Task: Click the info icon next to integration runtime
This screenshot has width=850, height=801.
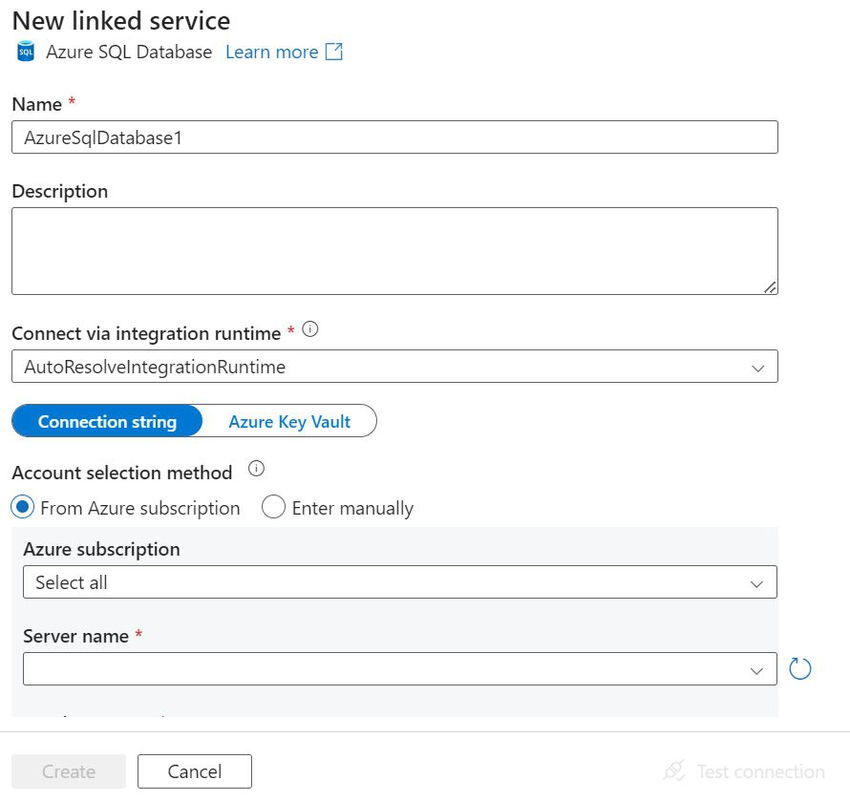Action: (x=310, y=329)
